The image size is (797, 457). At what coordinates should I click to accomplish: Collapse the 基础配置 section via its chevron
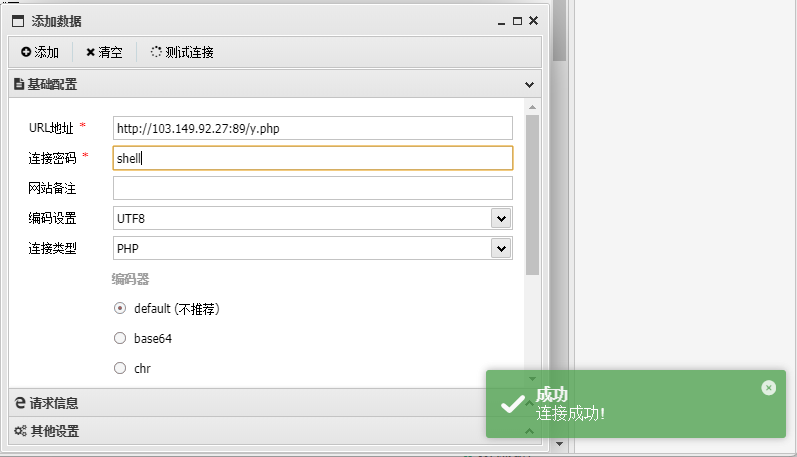point(530,85)
